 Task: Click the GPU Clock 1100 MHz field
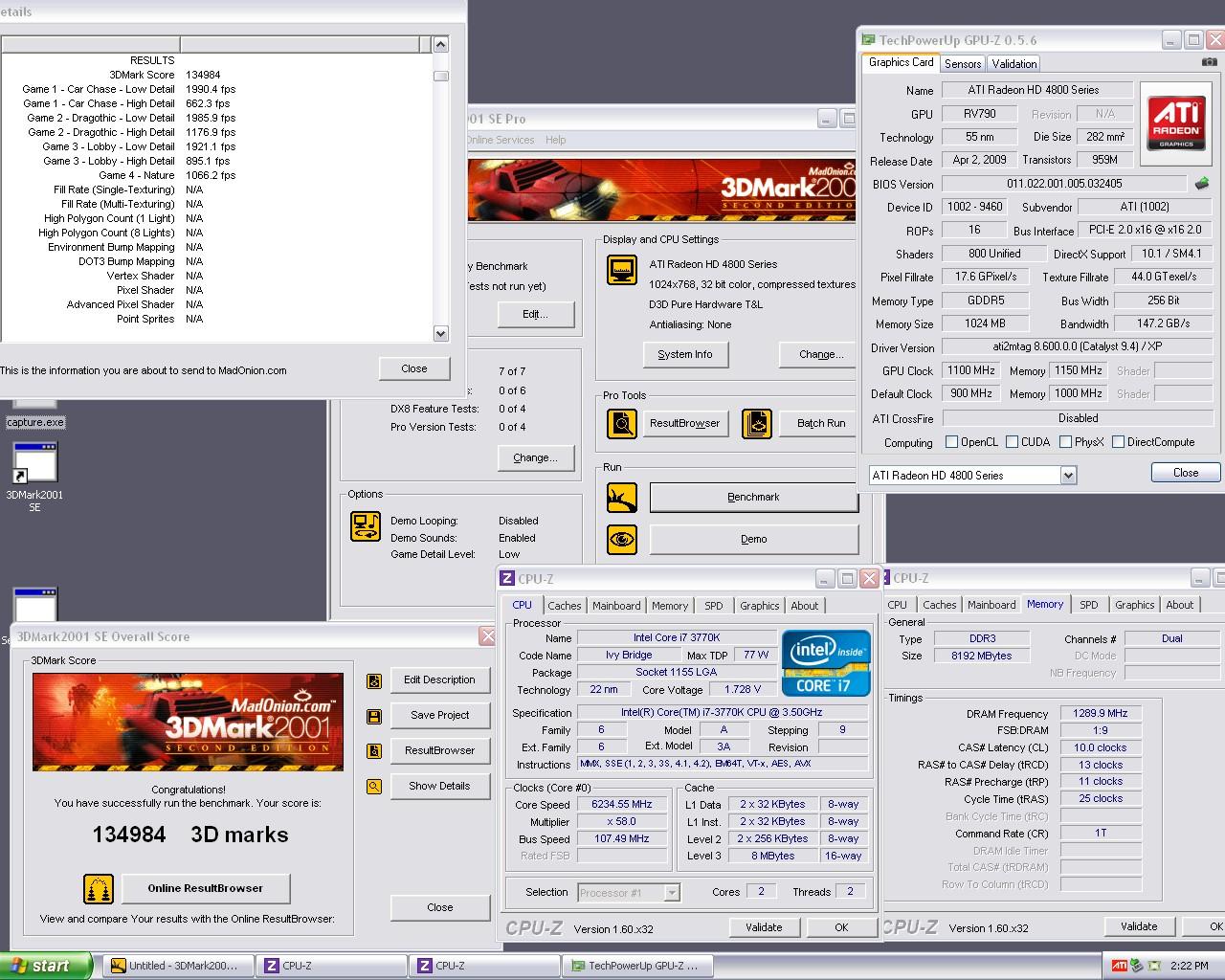tap(971, 370)
